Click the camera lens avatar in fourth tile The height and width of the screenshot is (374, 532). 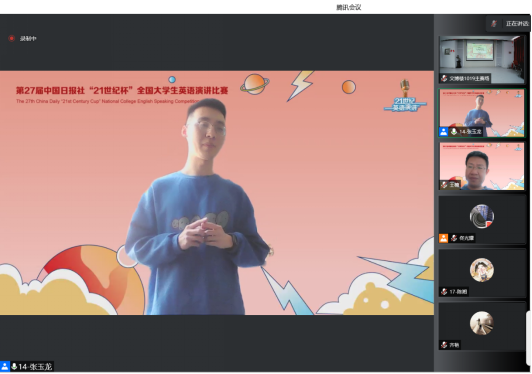[482, 216]
